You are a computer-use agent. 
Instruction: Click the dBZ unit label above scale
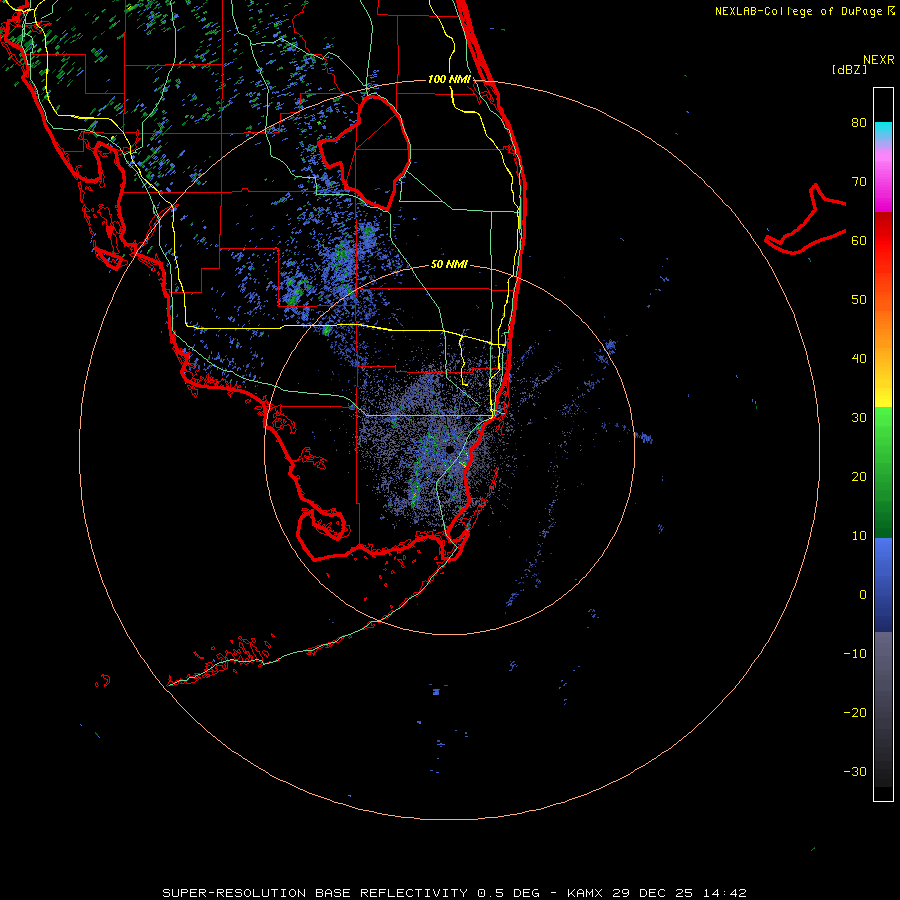pos(849,70)
